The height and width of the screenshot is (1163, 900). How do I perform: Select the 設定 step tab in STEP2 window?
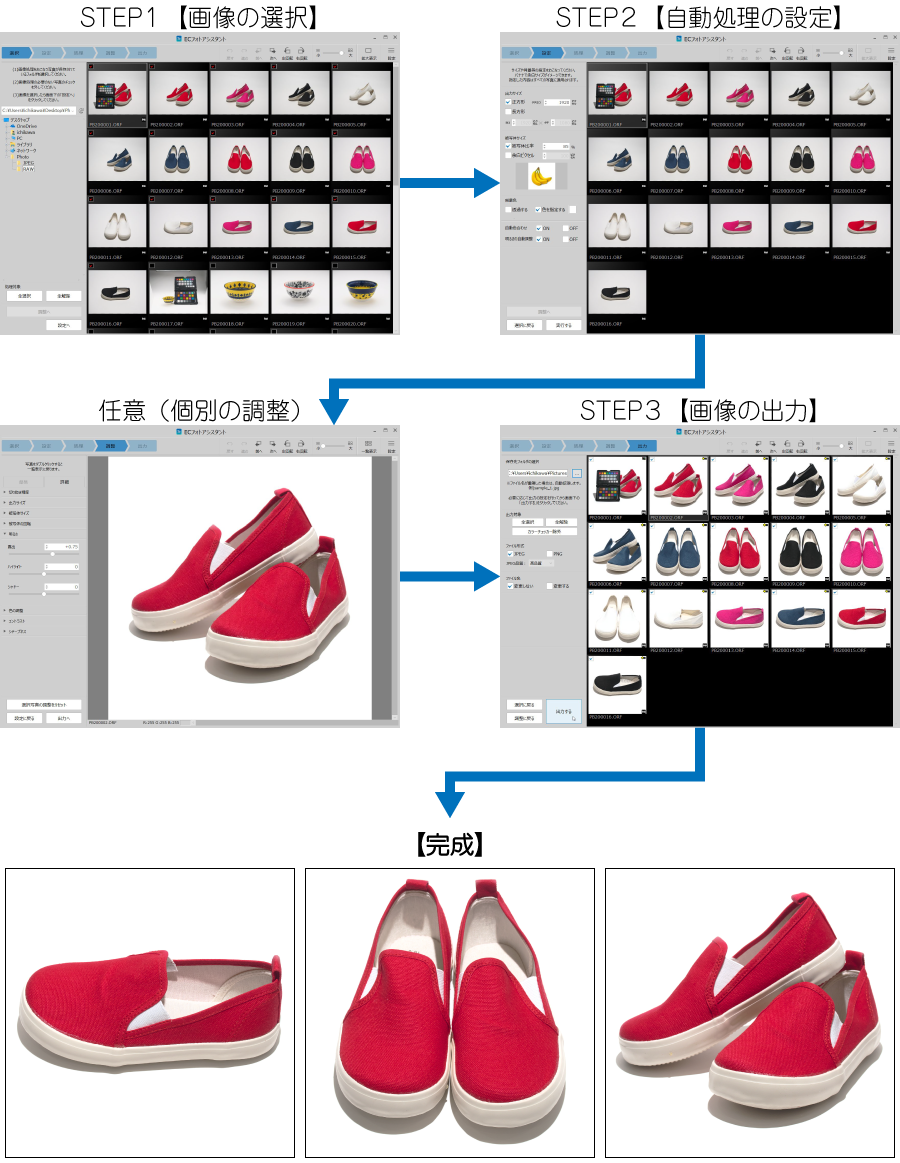pyautogui.click(x=547, y=53)
